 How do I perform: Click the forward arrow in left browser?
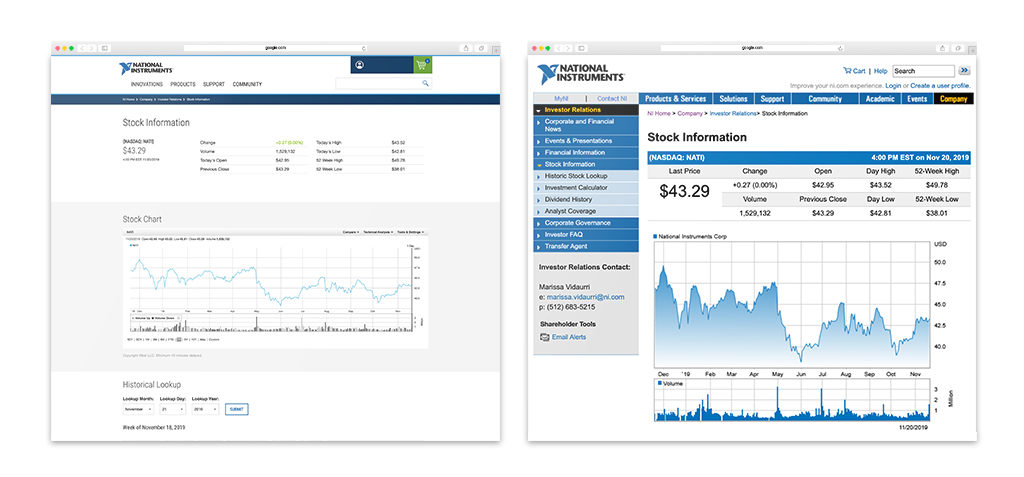point(92,48)
